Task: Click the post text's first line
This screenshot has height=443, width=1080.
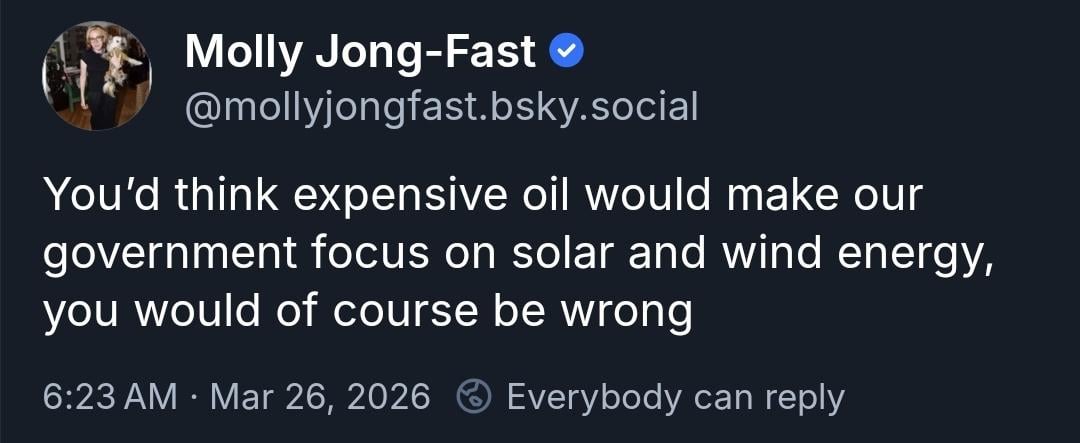Action: 481,196
